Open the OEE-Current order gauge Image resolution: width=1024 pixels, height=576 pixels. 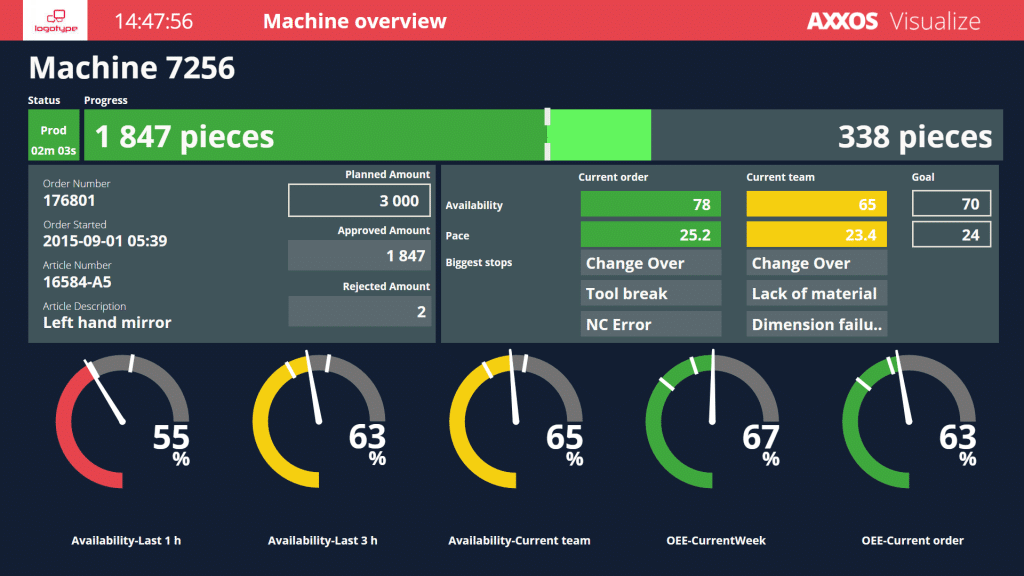point(909,422)
